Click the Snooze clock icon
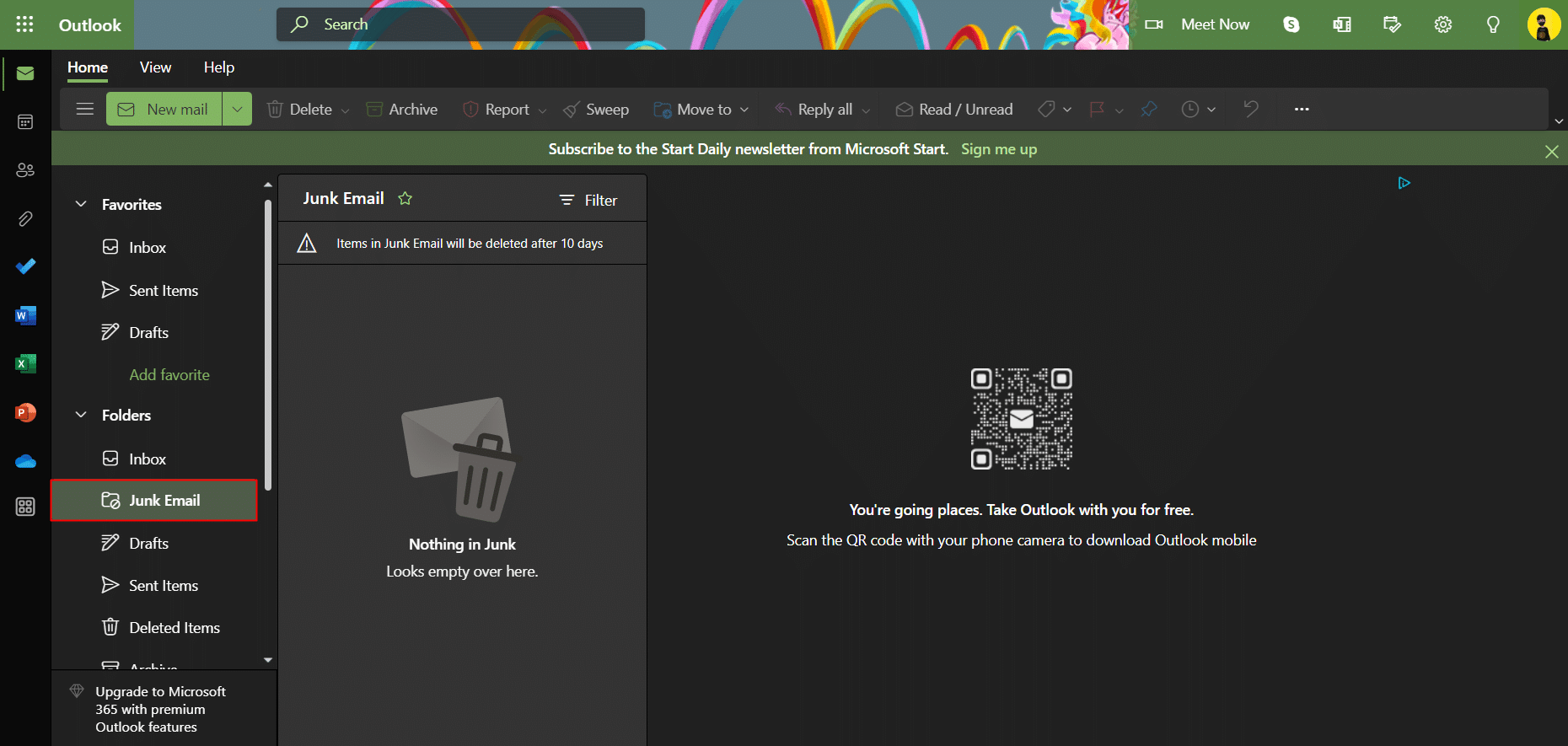Viewport: 1568px width, 746px height. 1190,110
